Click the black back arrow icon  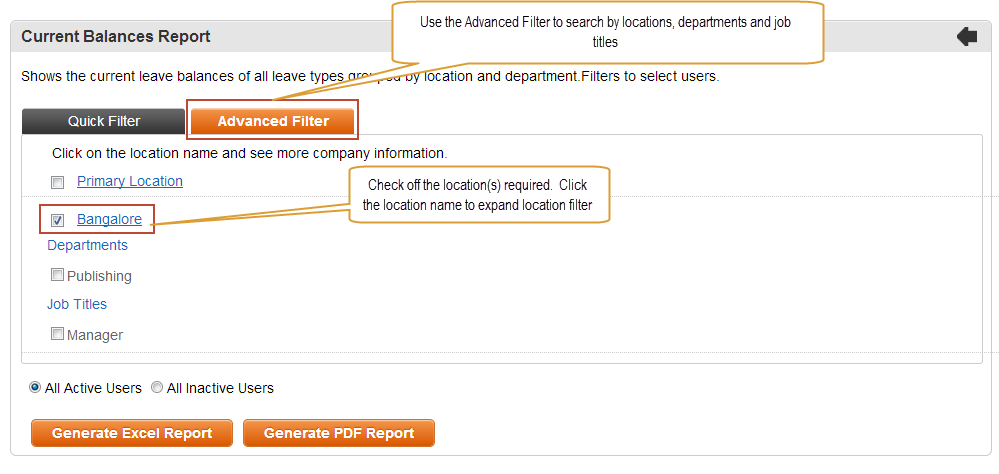coord(967,37)
